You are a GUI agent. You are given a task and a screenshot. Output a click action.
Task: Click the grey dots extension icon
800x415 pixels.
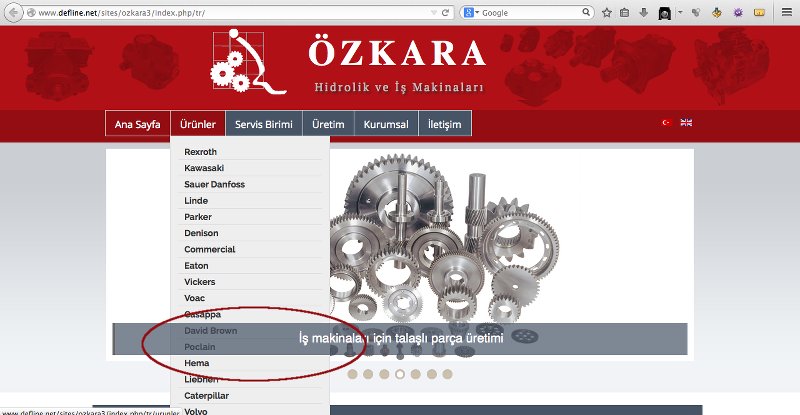(x=696, y=13)
